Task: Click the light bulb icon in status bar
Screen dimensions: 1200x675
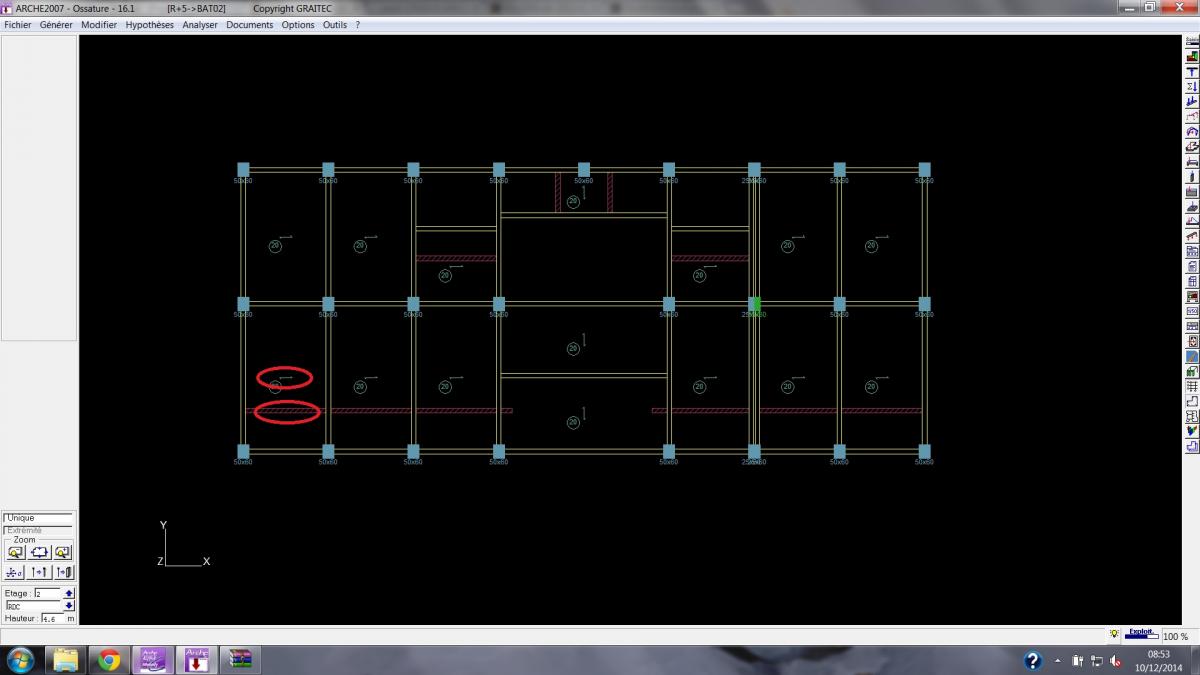Action: pos(1114,634)
